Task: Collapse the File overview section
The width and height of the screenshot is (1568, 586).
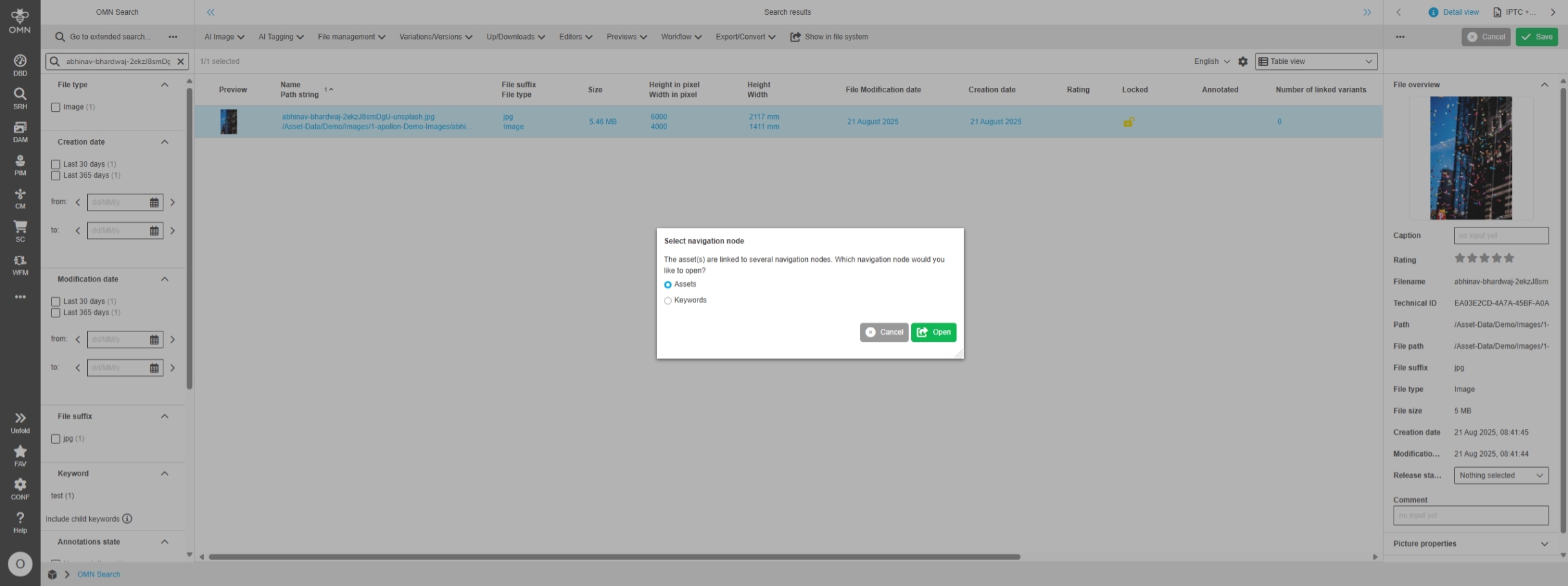Action: tap(1544, 85)
